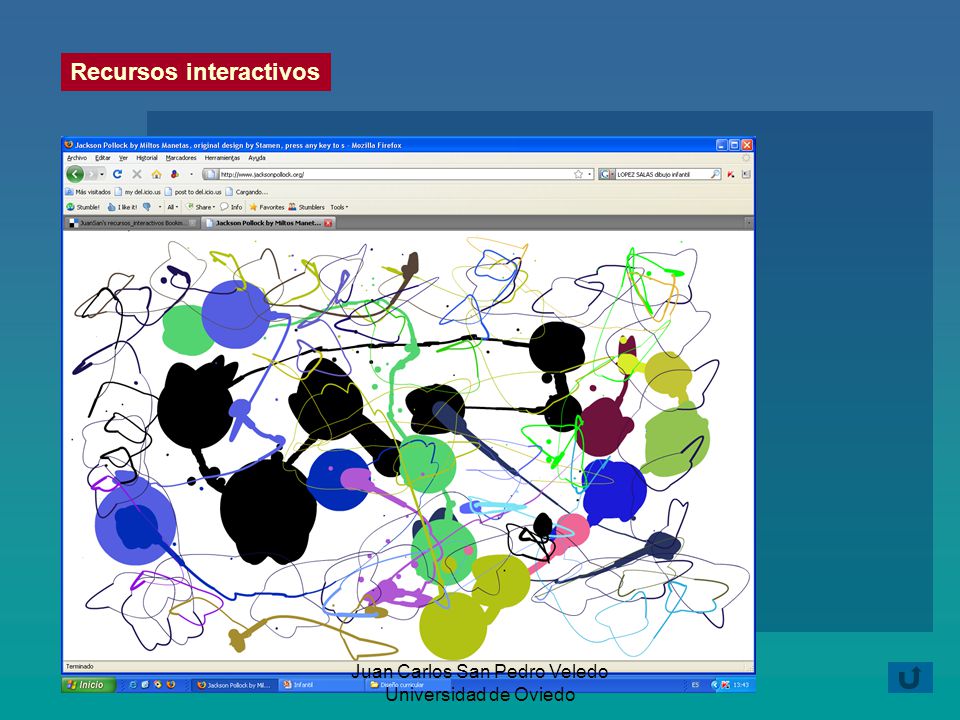
Task: Open the Google search engine selector
Action: 607,174
